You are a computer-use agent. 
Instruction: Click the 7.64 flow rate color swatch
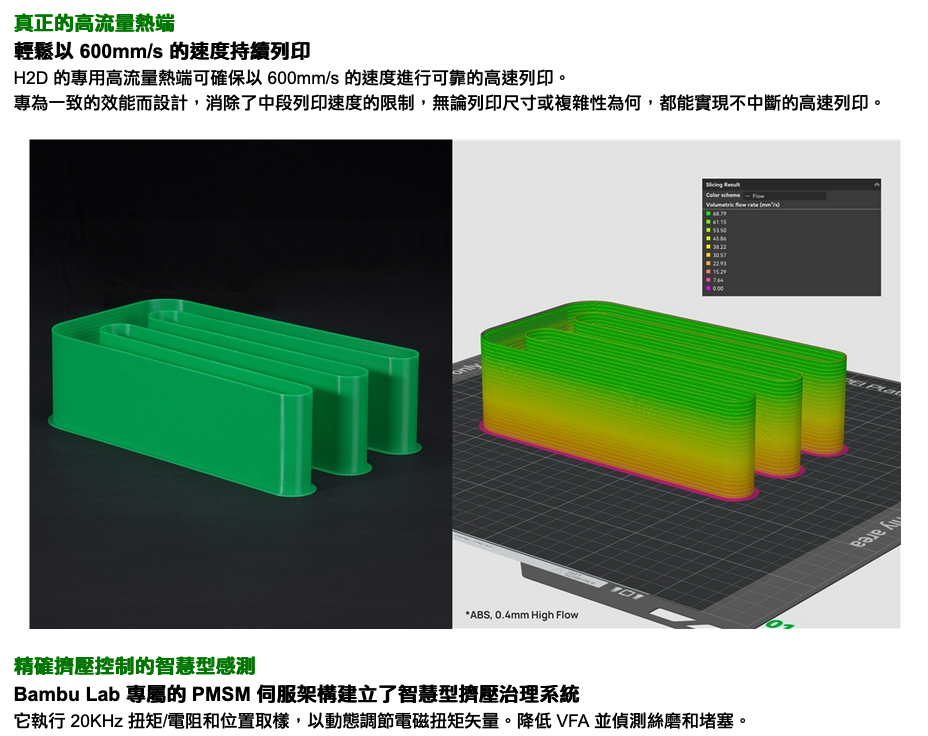[x=708, y=280]
